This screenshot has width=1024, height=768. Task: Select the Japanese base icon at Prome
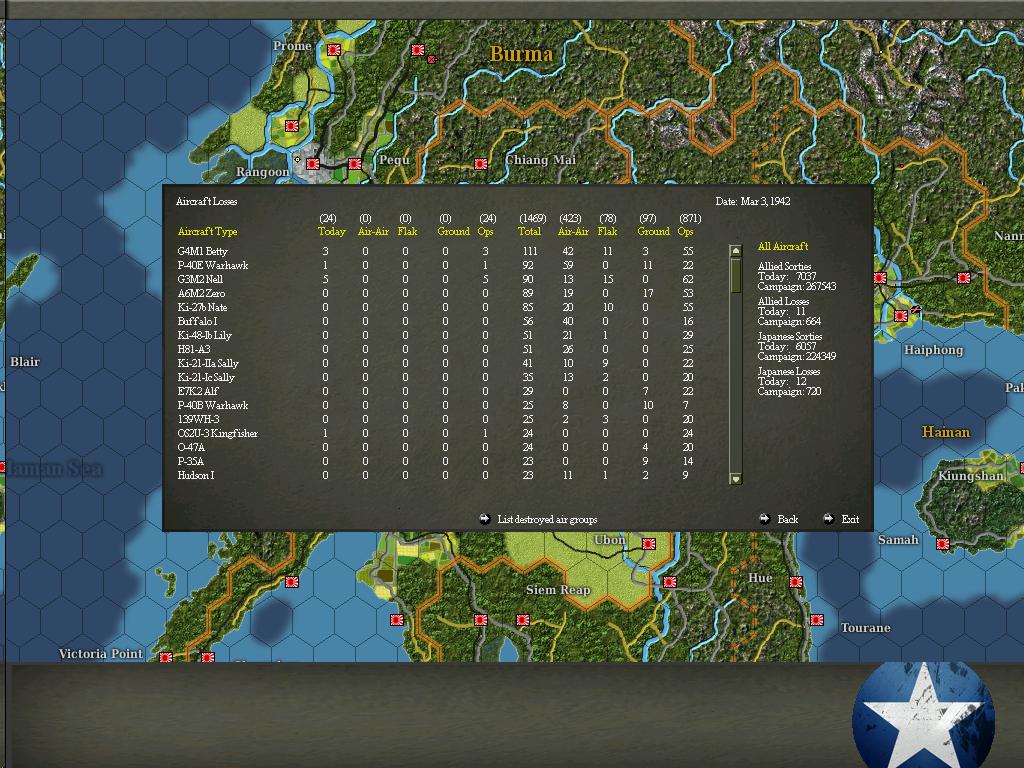click(x=334, y=50)
